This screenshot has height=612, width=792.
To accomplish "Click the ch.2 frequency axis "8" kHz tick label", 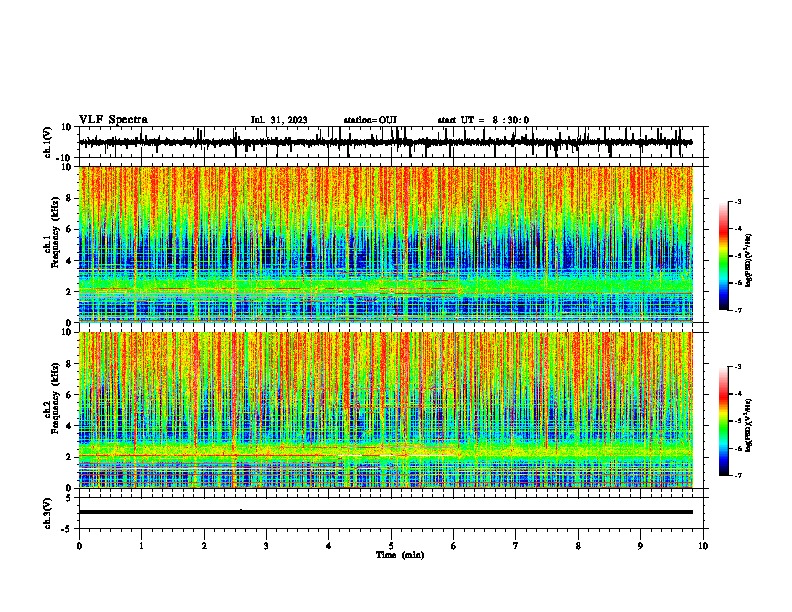I will click(x=69, y=363).
